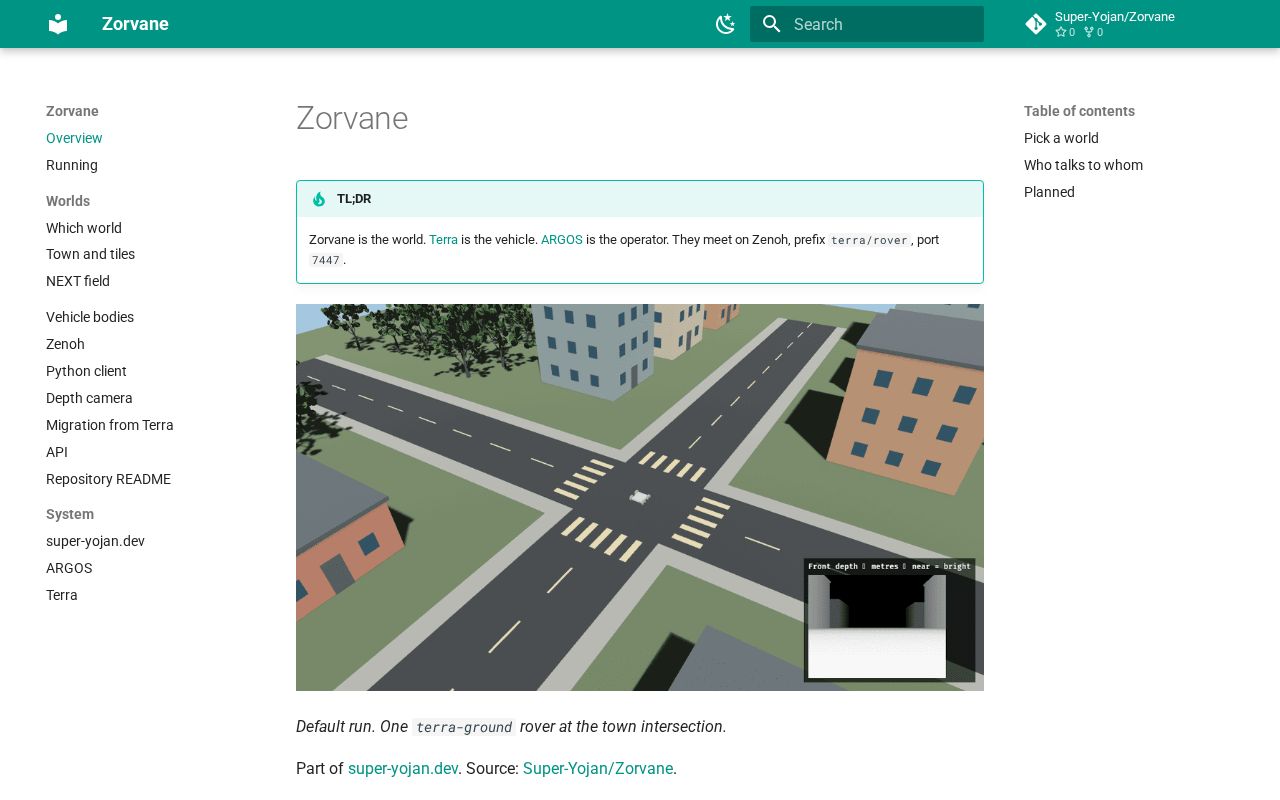
Task: Open the Super-Yojan/Zorvane source link in body
Action: coord(598,768)
